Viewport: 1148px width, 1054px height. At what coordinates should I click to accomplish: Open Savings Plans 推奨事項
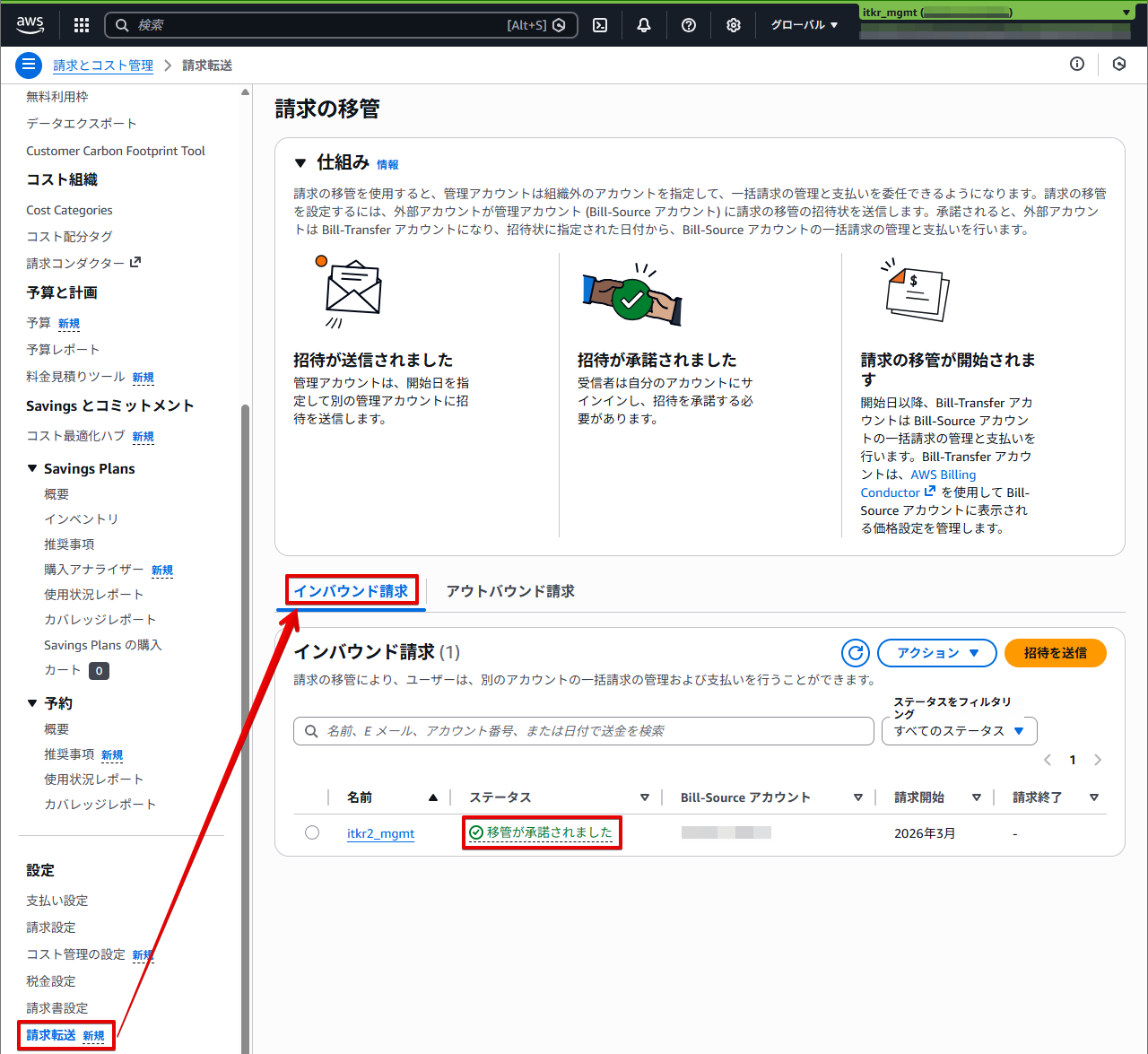coord(69,544)
